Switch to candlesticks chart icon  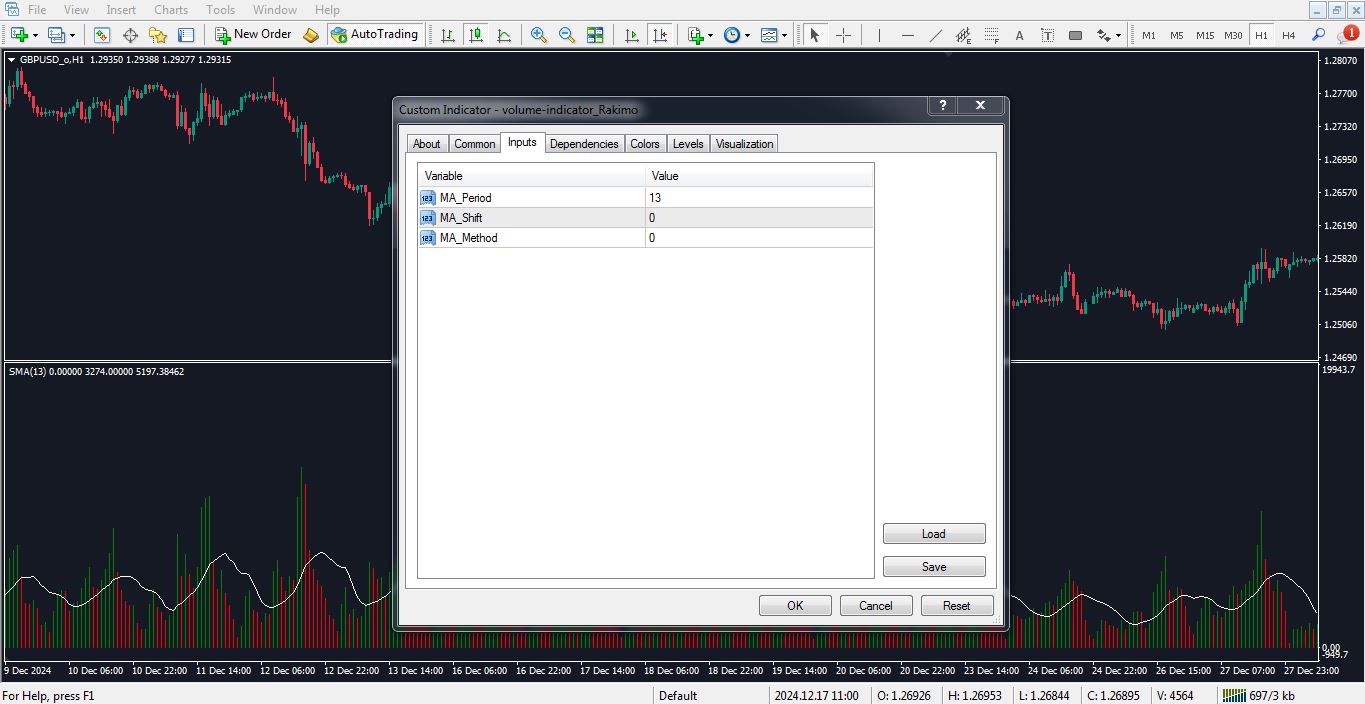tap(476, 35)
